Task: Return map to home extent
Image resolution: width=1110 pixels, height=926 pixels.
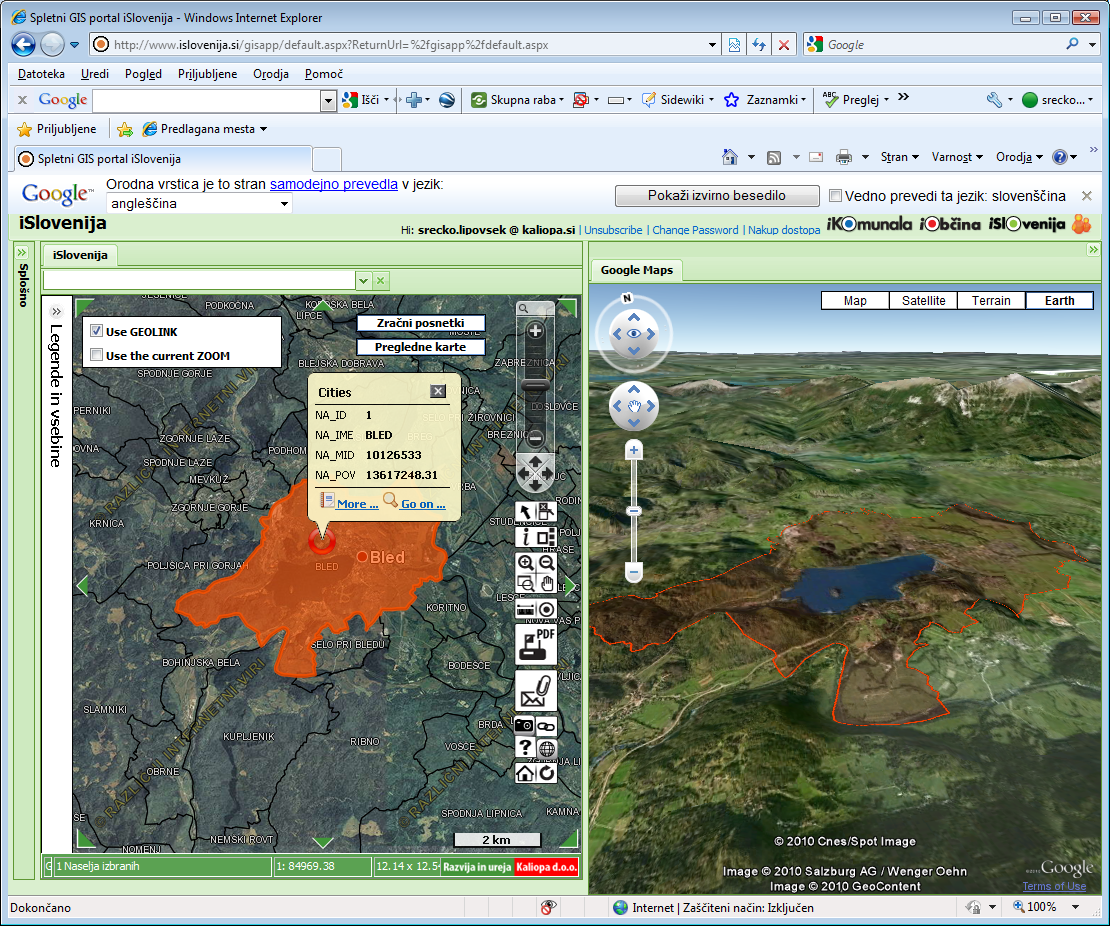Action: (525, 772)
